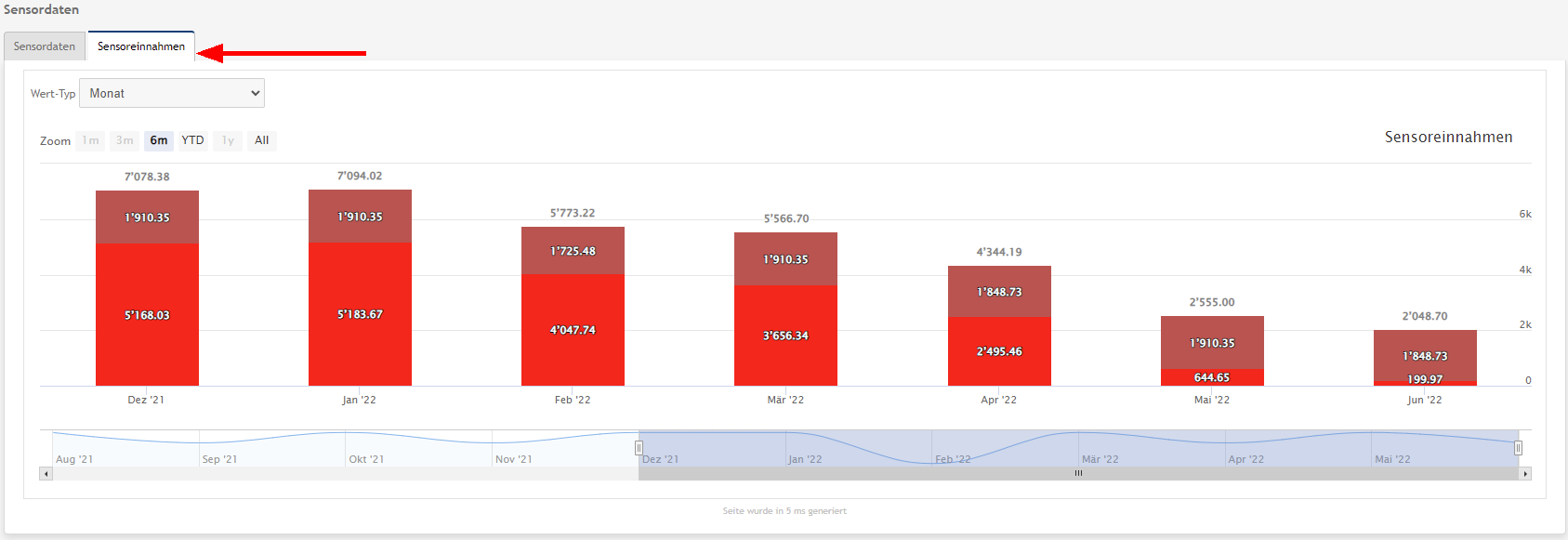
Task: Select the YTD zoom range
Action: tap(192, 140)
